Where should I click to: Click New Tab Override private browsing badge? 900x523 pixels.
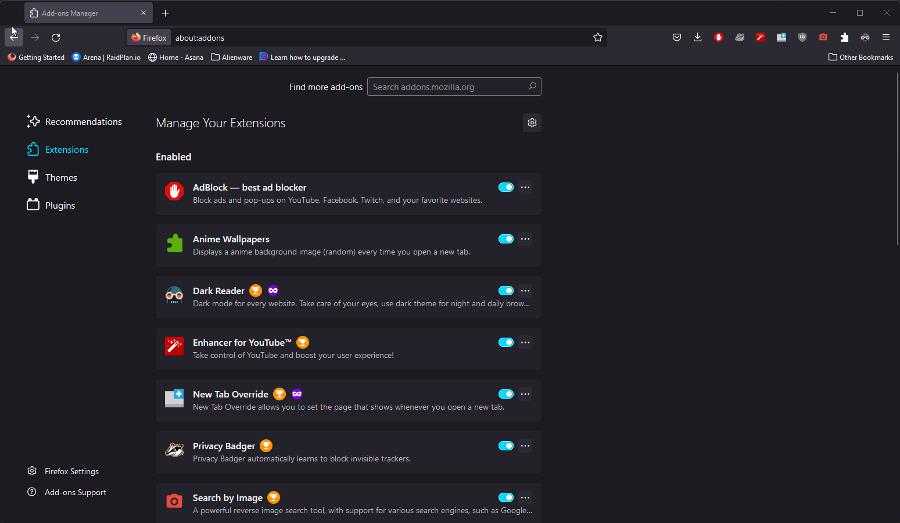[297, 394]
